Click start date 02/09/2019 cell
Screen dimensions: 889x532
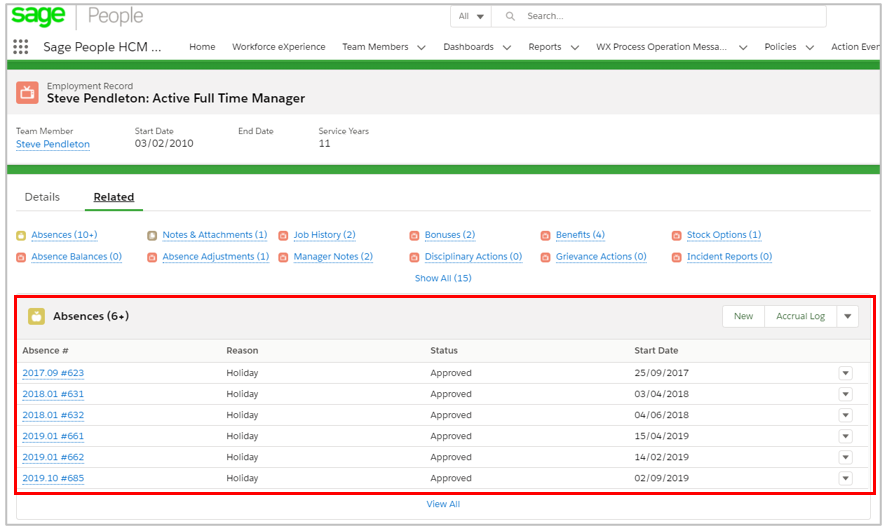pyautogui.click(x=661, y=478)
